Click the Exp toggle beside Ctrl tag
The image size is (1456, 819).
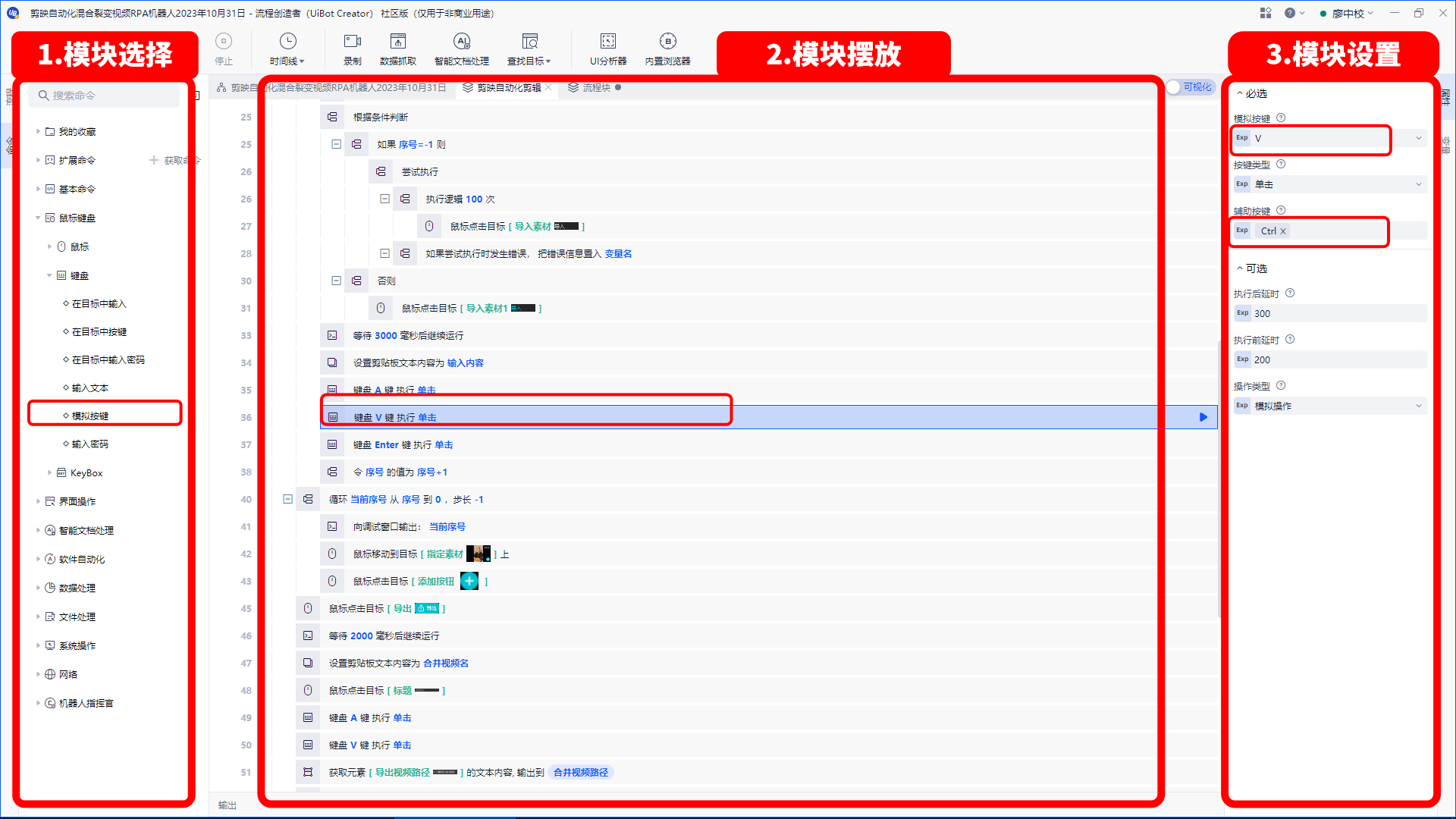(x=1242, y=231)
